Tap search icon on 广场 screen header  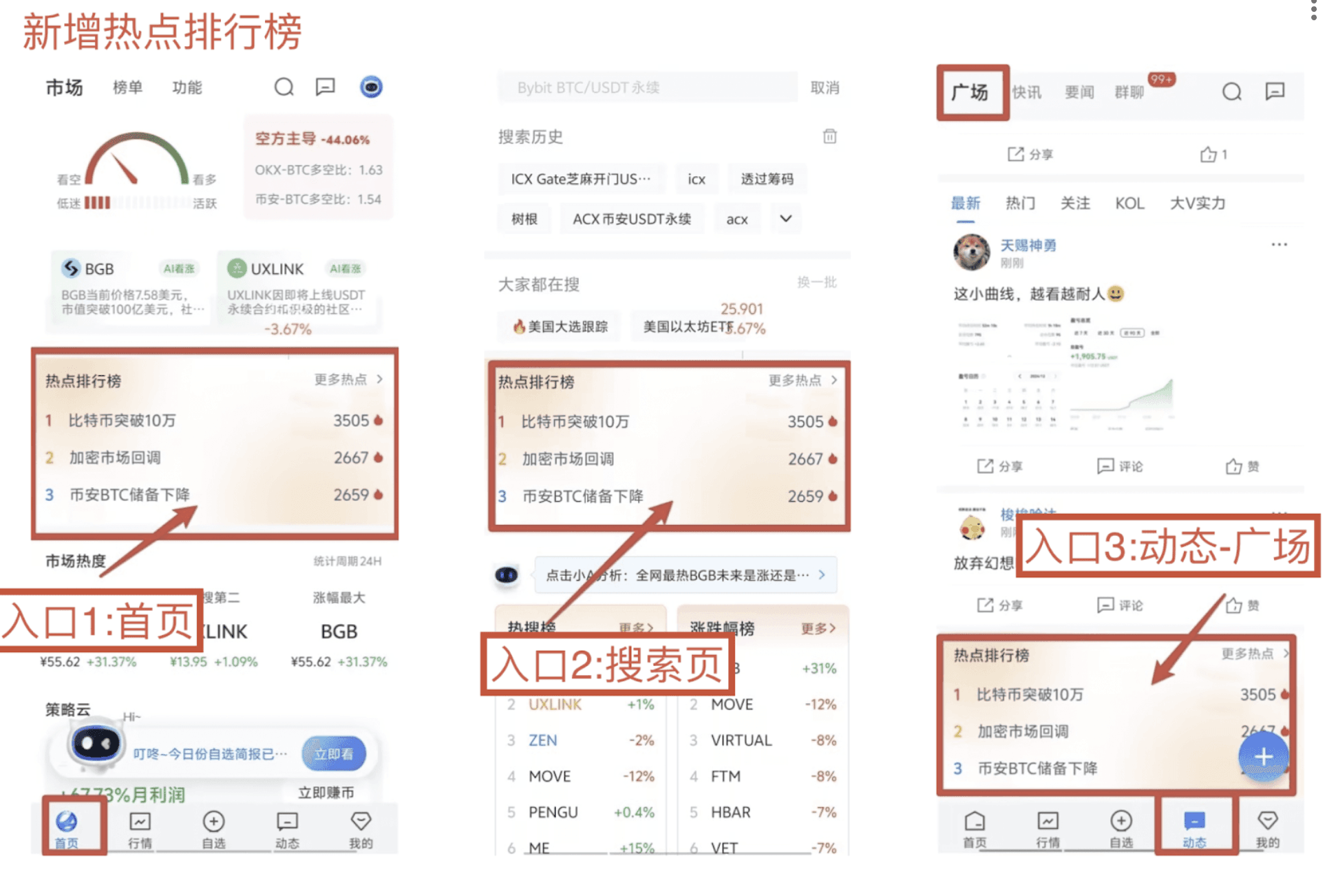click(1232, 92)
